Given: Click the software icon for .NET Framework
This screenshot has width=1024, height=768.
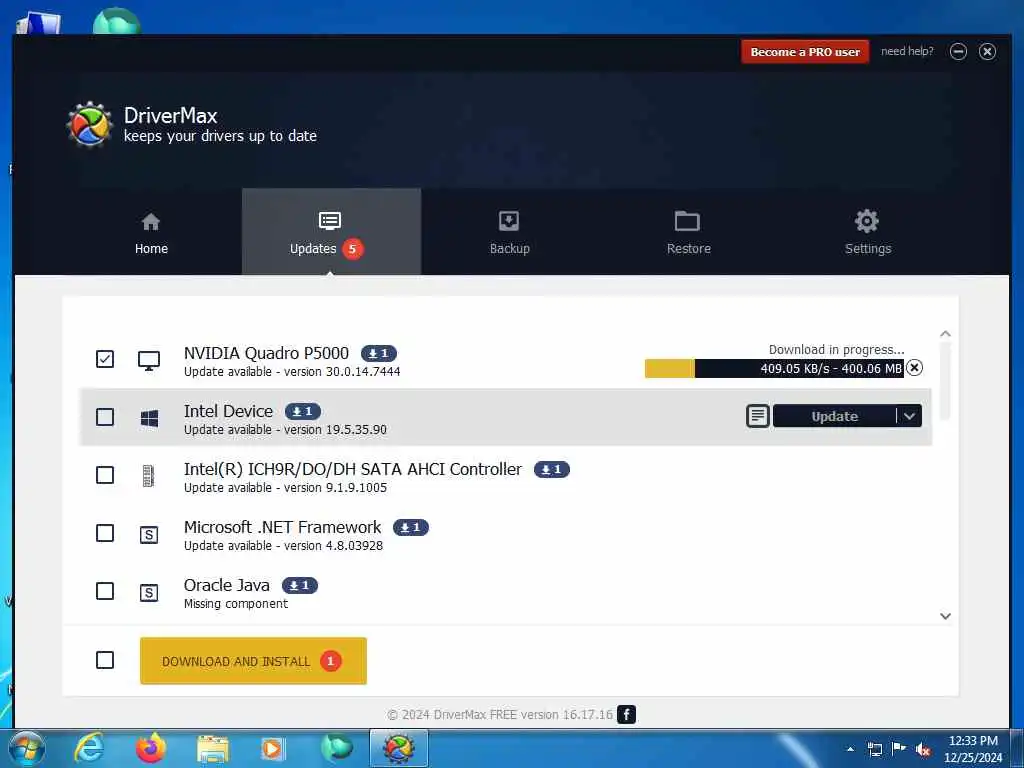Looking at the screenshot, I should coord(149,535).
